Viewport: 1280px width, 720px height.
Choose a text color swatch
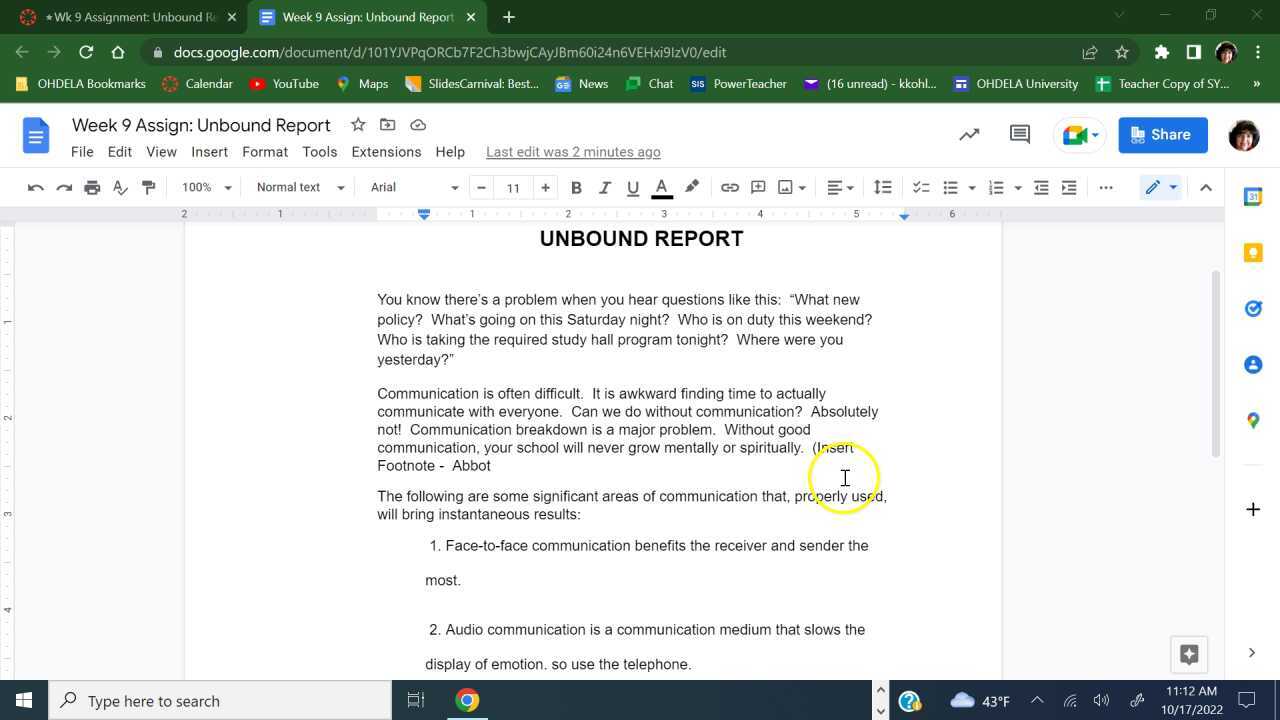[661, 187]
